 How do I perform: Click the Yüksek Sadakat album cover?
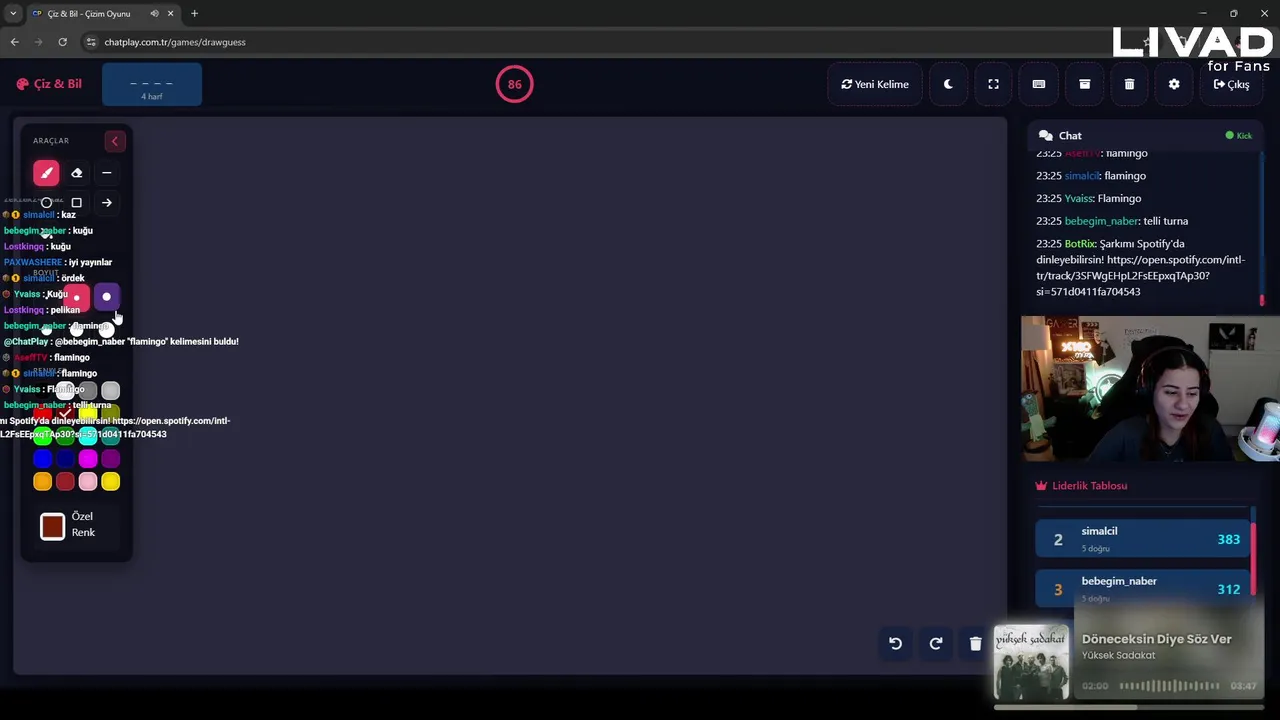pyautogui.click(x=1031, y=662)
